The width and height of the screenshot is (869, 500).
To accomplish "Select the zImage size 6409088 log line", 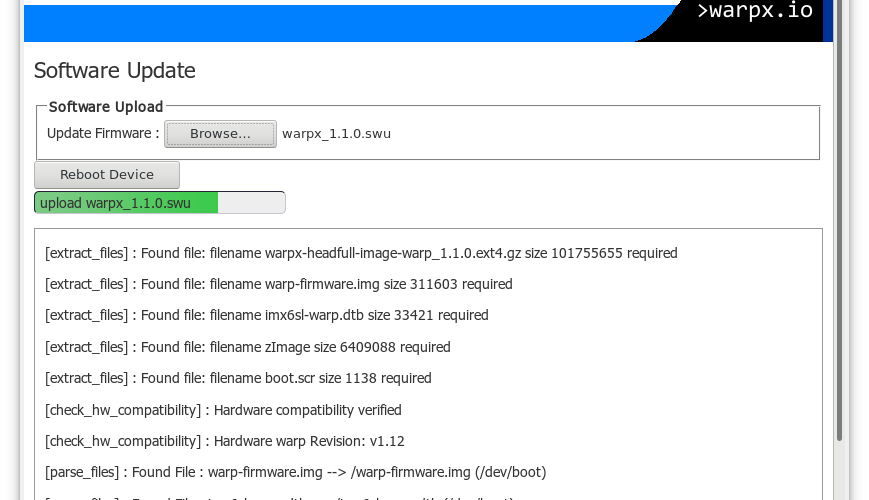I will tap(247, 348).
